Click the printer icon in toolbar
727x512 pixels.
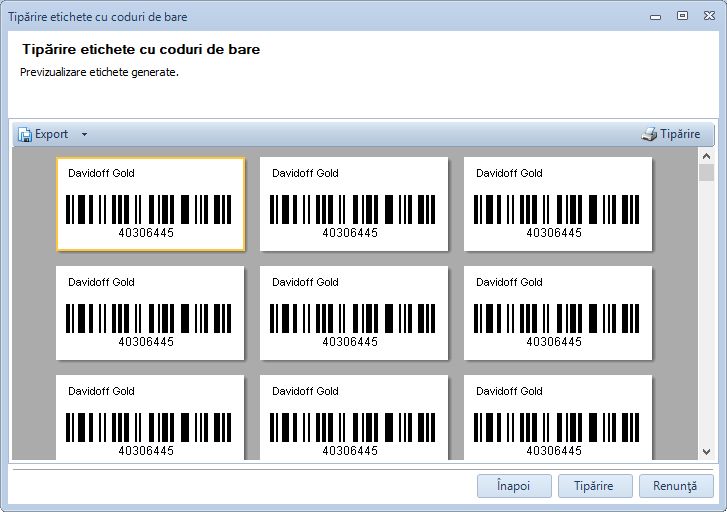[649, 134]
